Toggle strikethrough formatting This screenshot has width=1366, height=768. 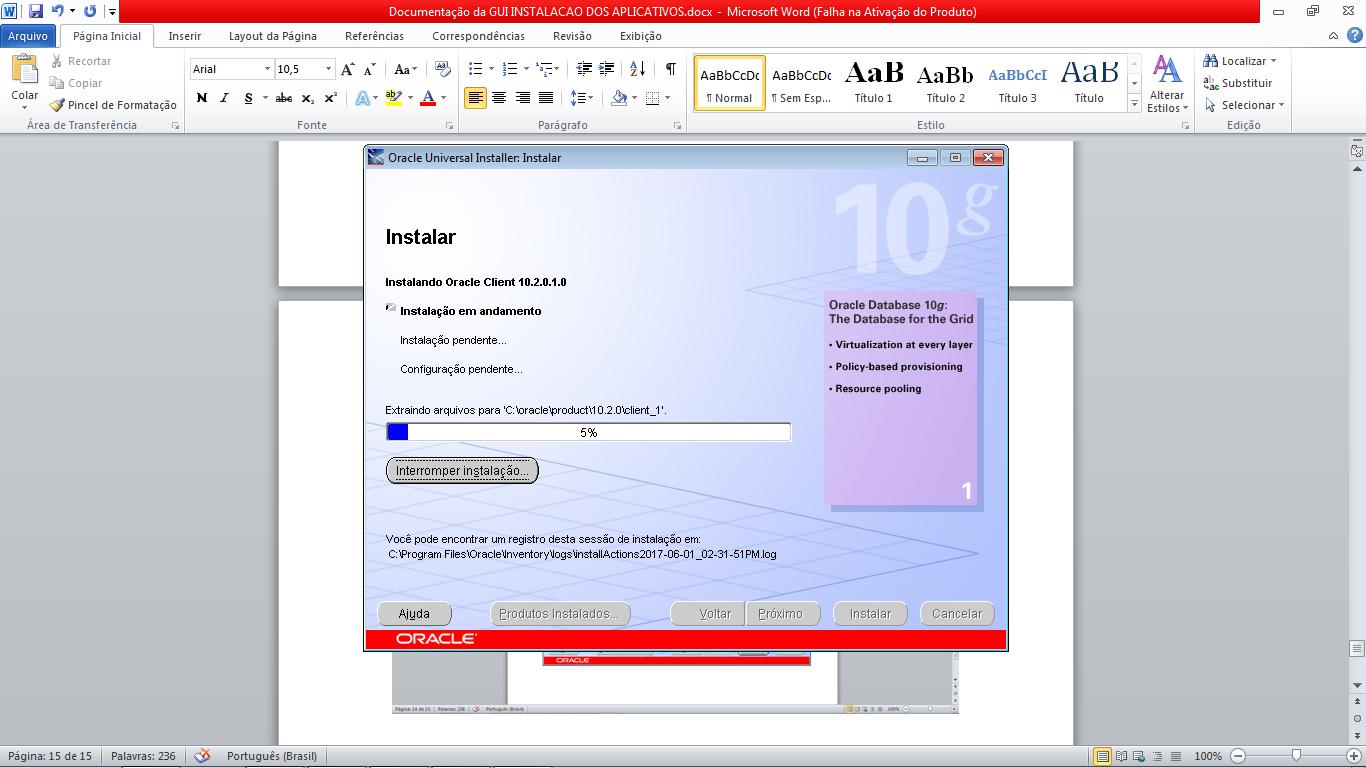pyautogui.click(x=284, y=98)
